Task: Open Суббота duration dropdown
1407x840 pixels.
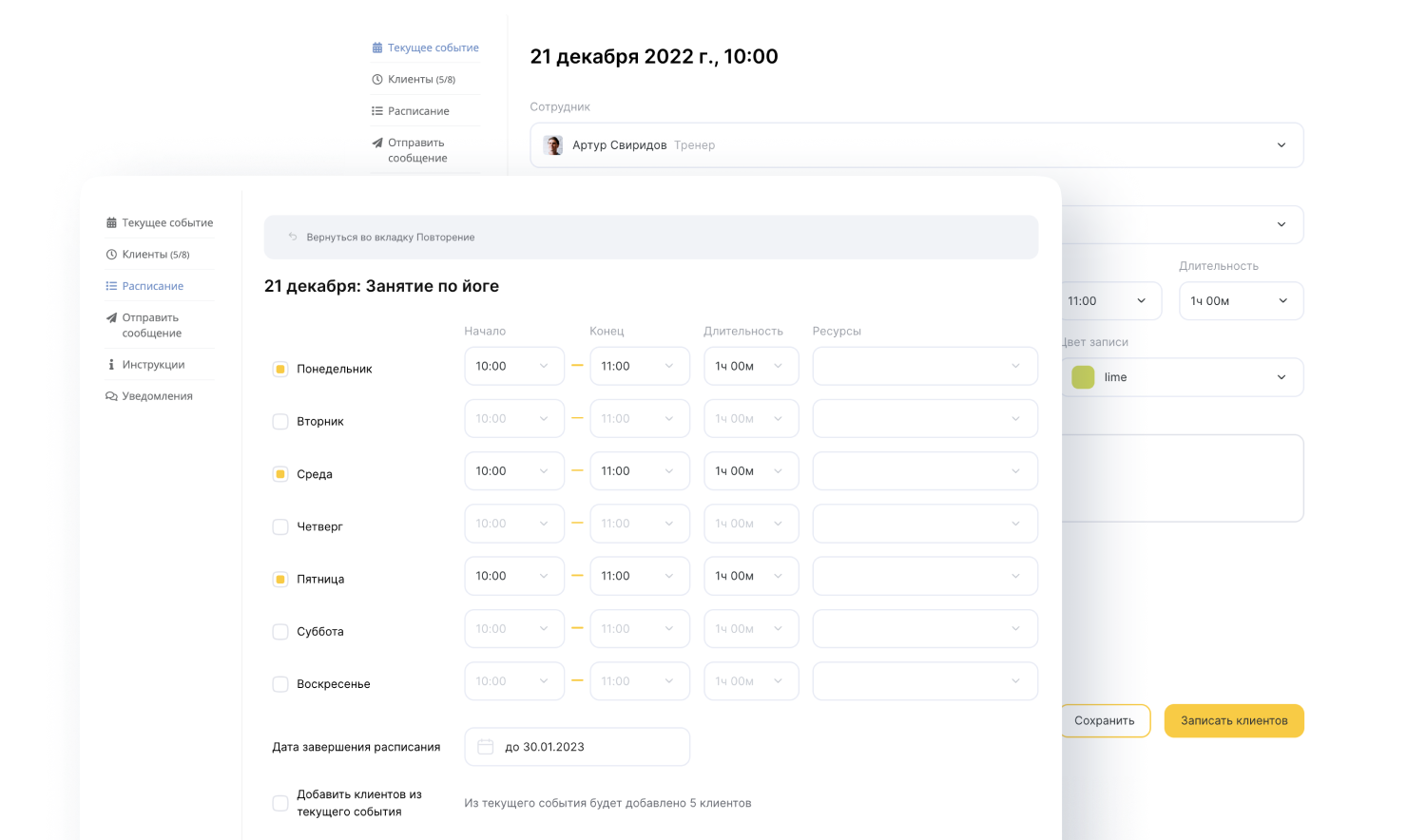Action: click(x=751, y=629)
